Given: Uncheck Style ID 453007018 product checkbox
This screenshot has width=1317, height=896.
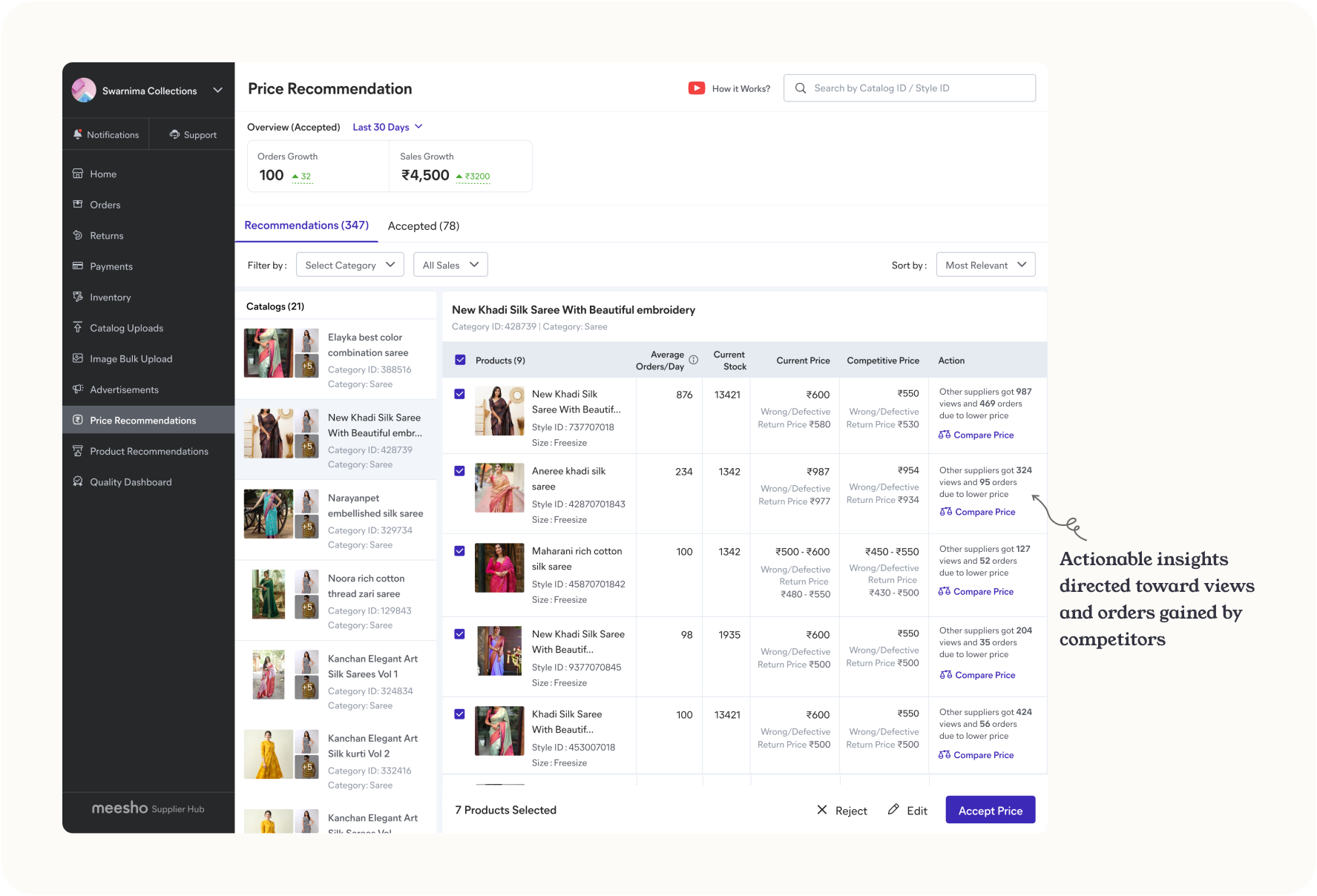Looking at the screenshot, I should [x=459, y=714].
